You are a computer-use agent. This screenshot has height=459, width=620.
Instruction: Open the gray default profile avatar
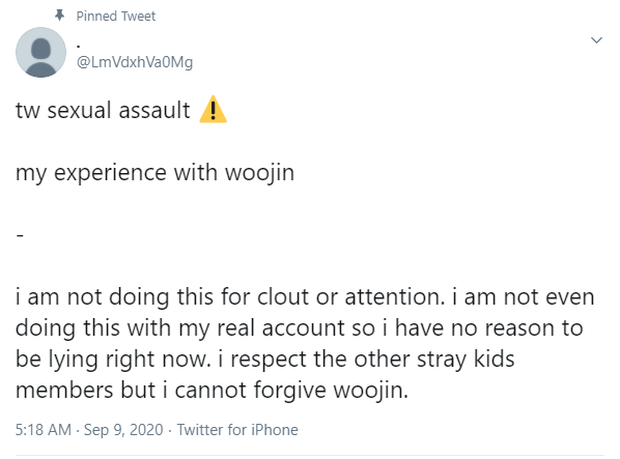pyautogui.click(x=40, y=52)
